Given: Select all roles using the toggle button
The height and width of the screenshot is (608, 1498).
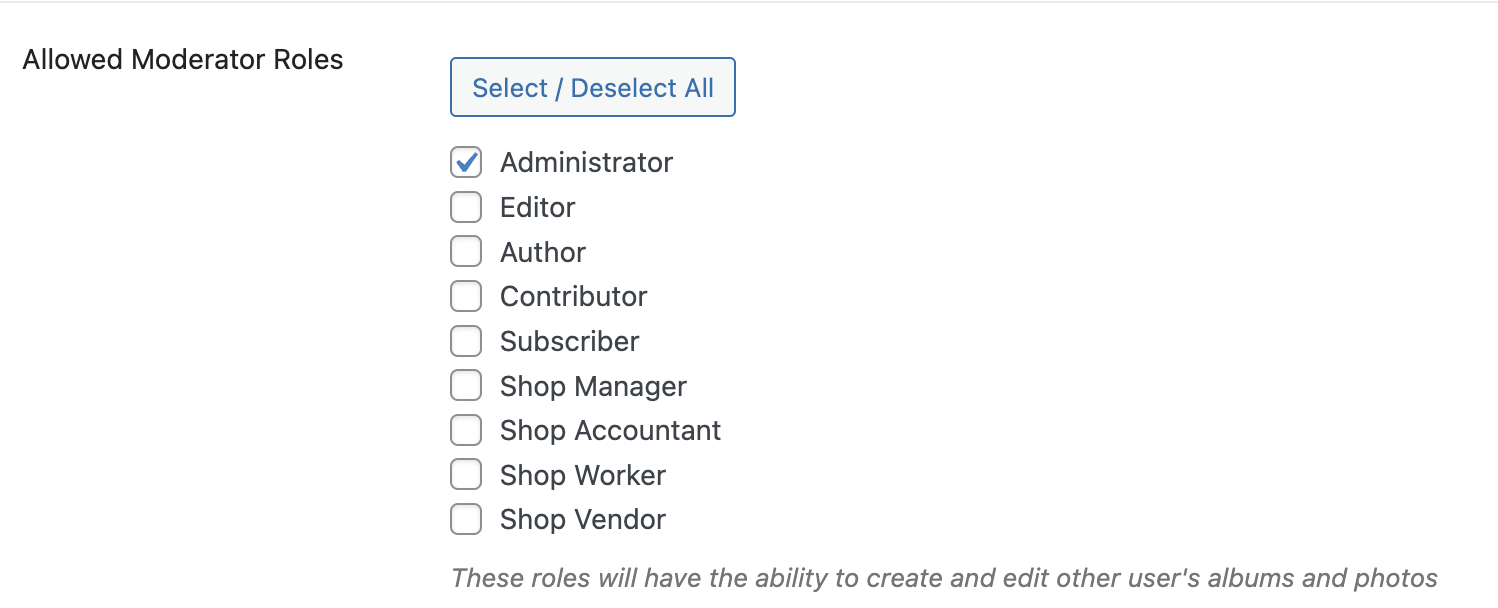Looking at the screenshot, I should click(x=592, y=87).
